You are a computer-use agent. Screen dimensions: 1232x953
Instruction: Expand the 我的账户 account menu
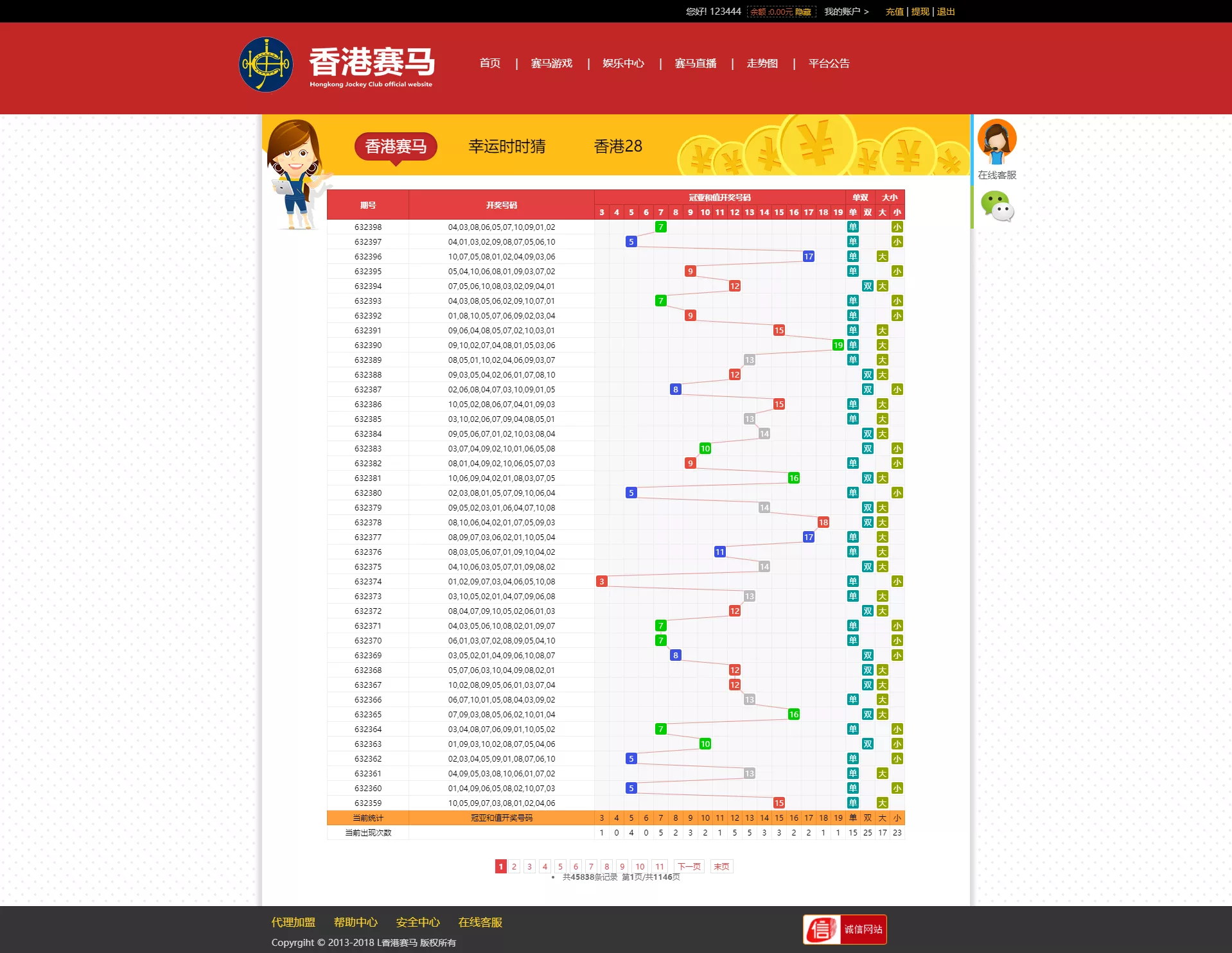coord(843,11)
